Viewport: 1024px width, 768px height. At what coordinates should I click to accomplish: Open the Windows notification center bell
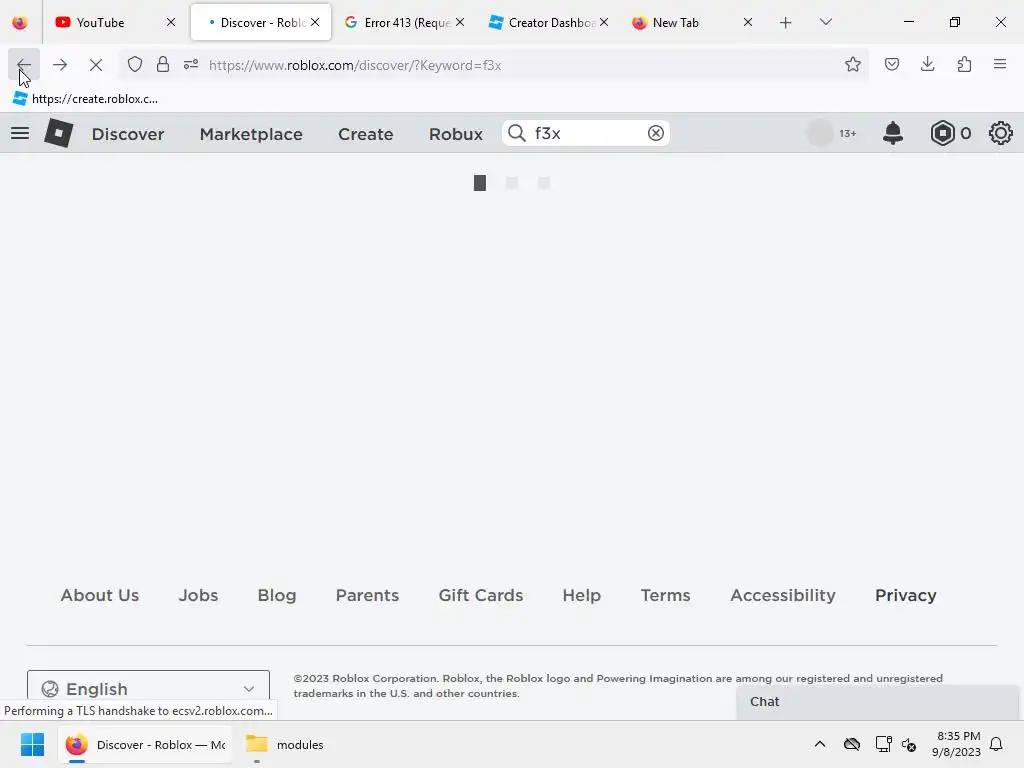click(x=996, y=744)
